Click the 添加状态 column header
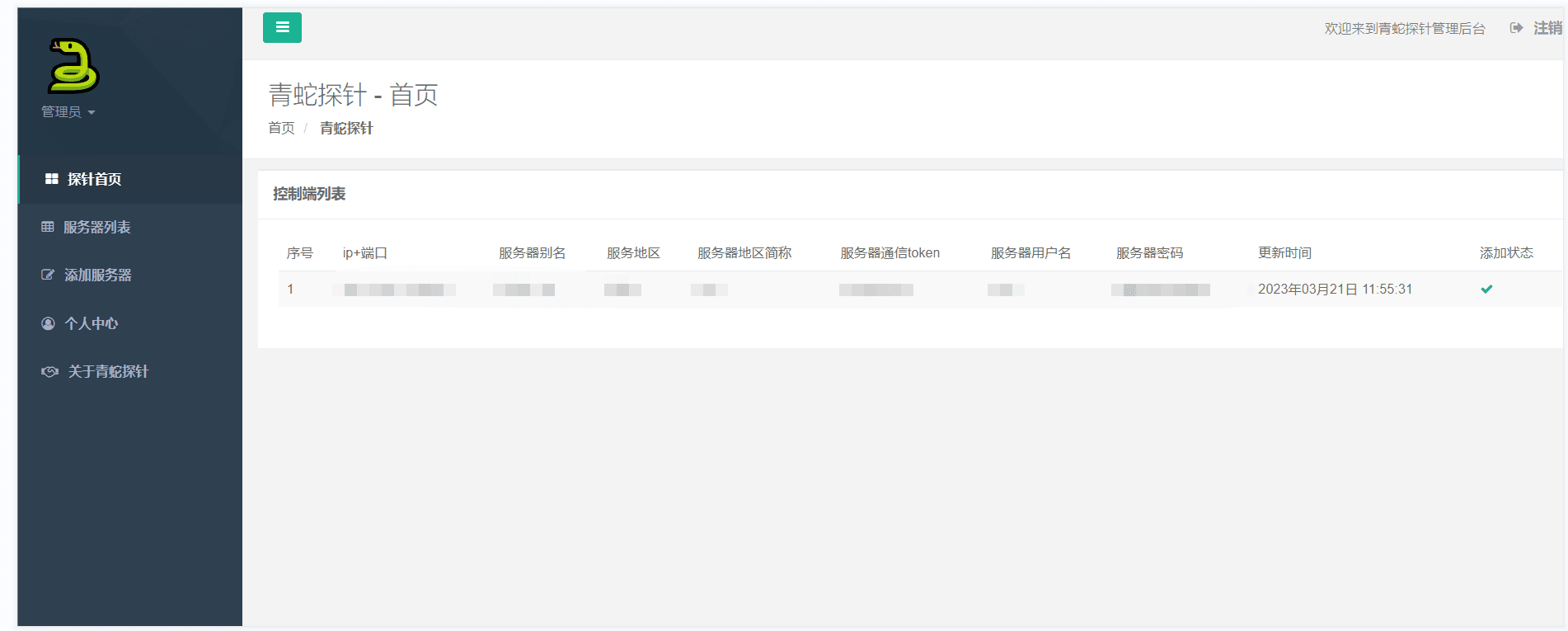This screenshot has width=1568, height=631. pyautogui.click(x=1505, y=253)
